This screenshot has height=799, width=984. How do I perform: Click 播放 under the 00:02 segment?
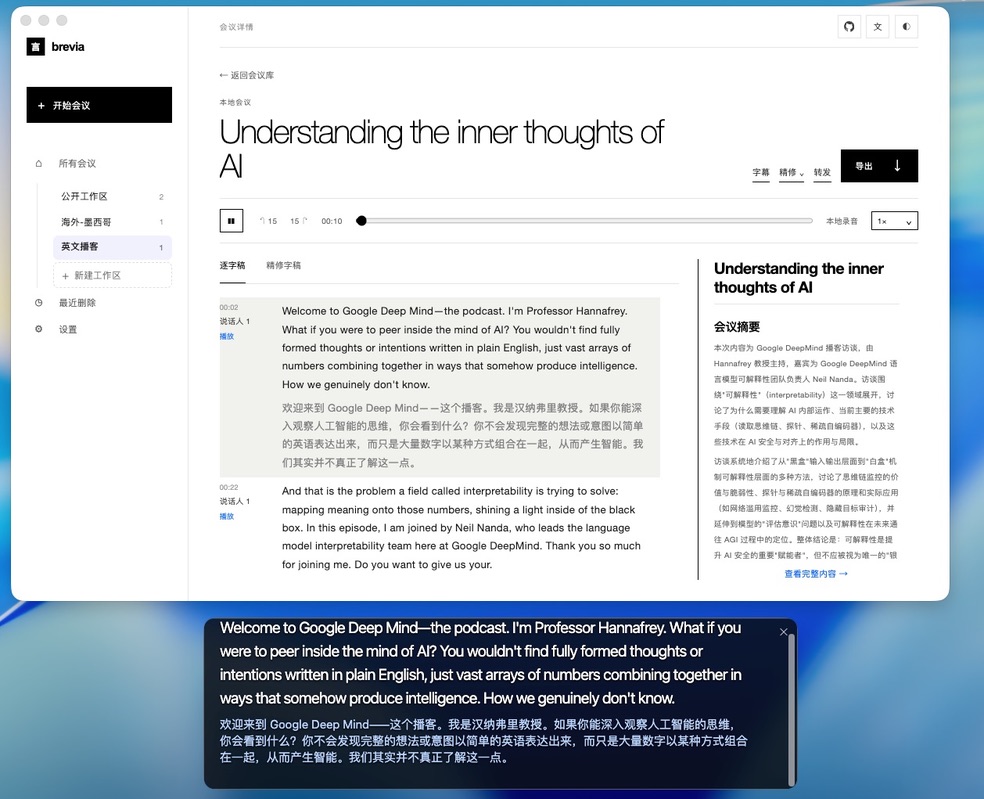coord(227,336)
